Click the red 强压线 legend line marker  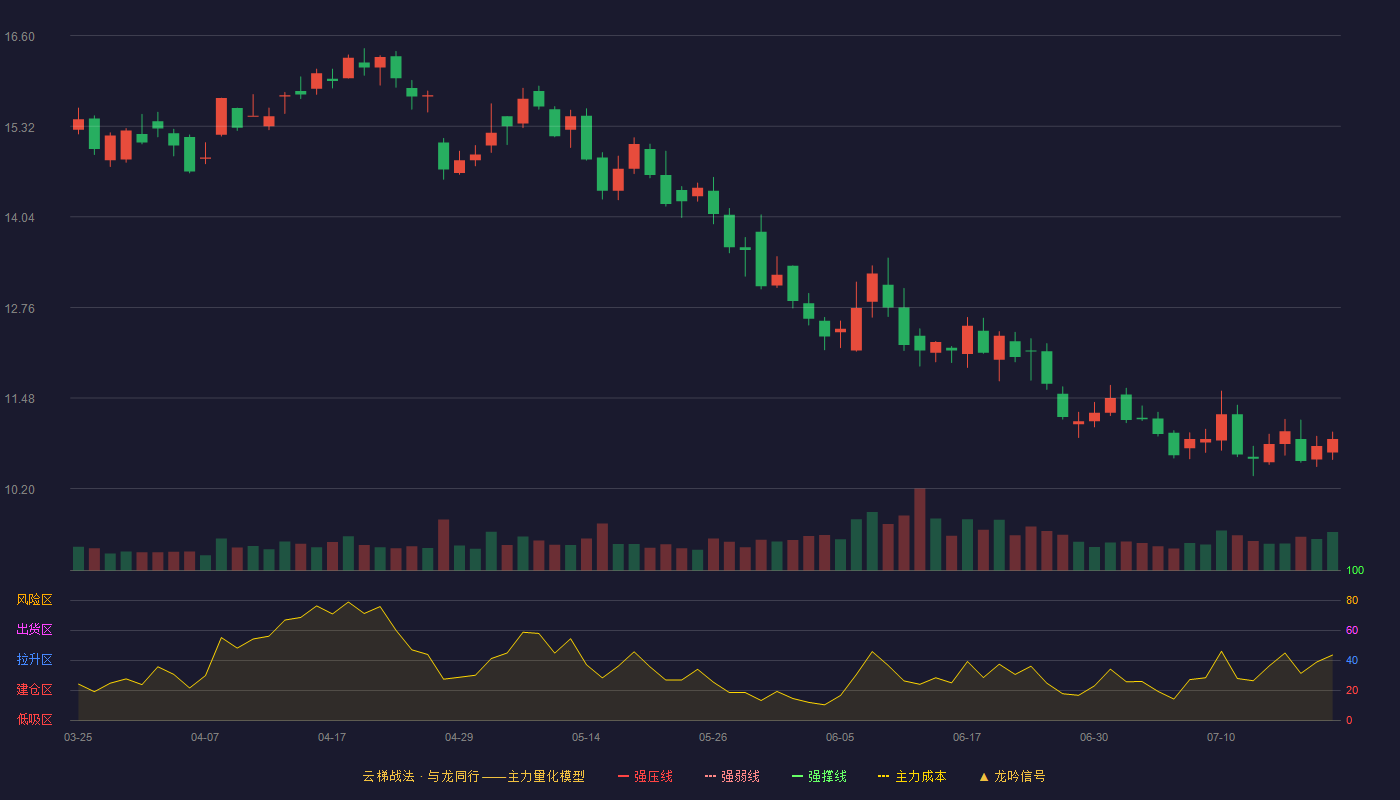[624, 776]
